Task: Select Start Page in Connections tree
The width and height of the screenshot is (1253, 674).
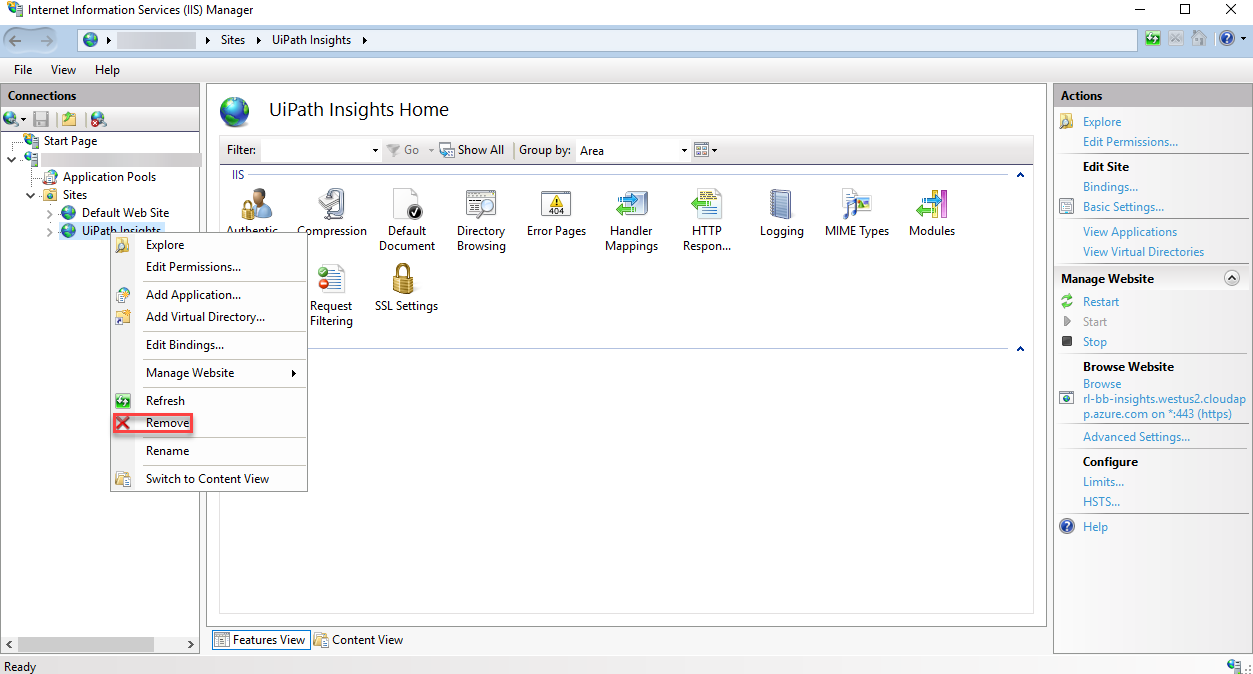Action: click(70, 141)
